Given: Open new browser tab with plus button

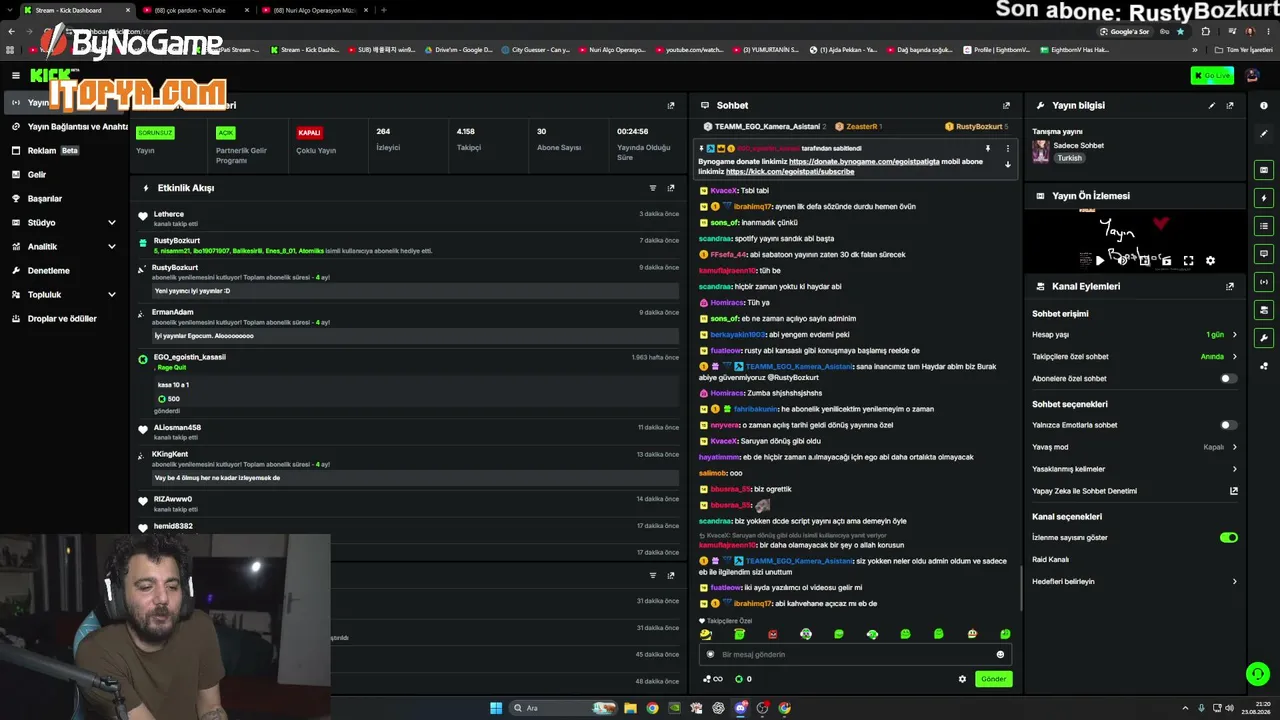Looking at the screenshot, I should [384, 10].
